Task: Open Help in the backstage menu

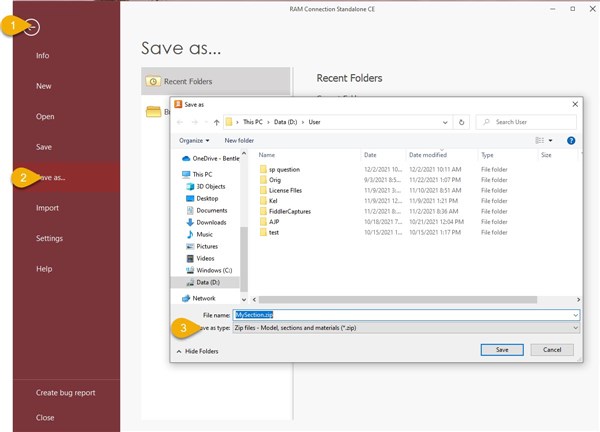Action: click(x=44, y=269)
